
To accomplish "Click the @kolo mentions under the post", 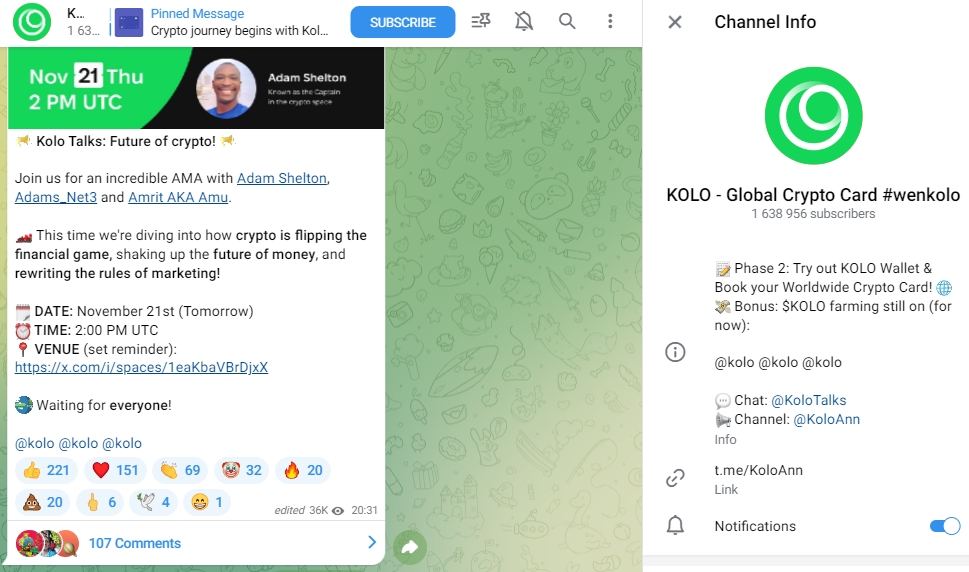I will click(x=78, y=444).
